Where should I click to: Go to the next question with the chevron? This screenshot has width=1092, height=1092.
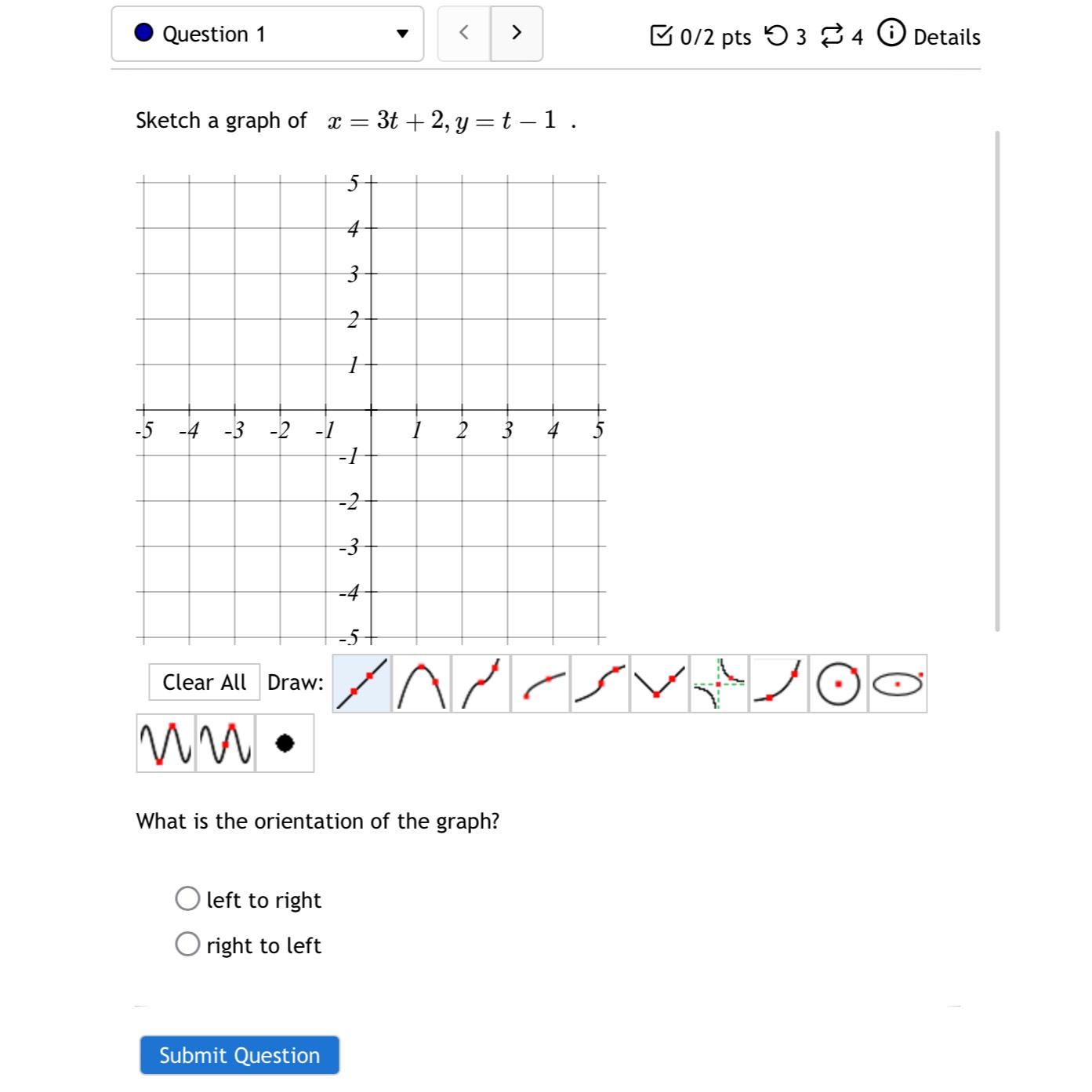click(x=517, y=34)
